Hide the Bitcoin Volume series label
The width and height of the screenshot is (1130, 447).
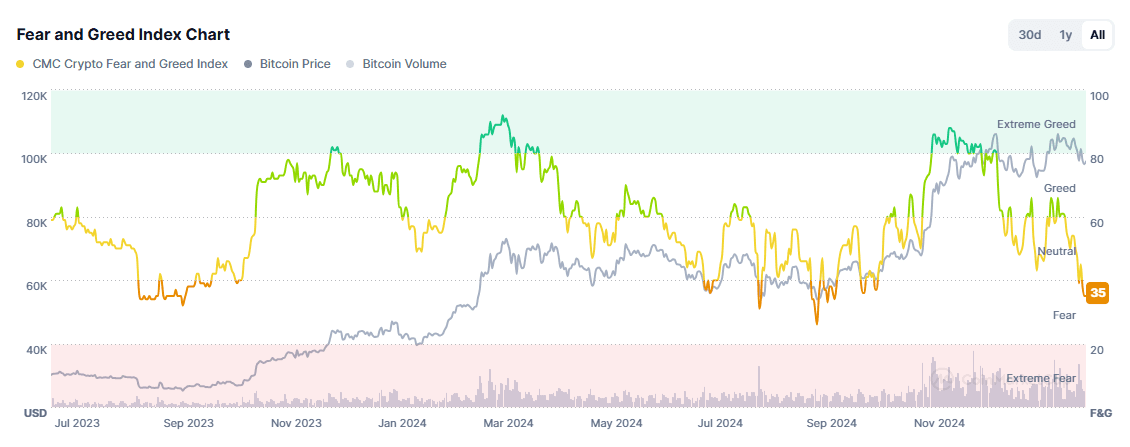click(x=404, y=64)
